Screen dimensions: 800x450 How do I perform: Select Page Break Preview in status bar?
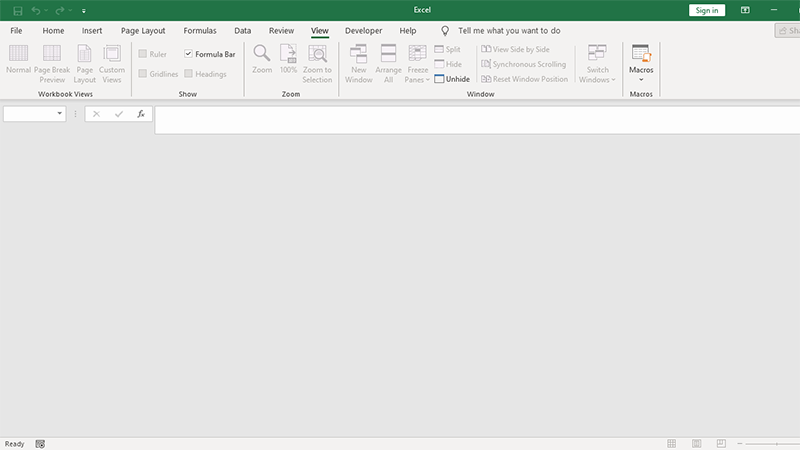(721, 444)
